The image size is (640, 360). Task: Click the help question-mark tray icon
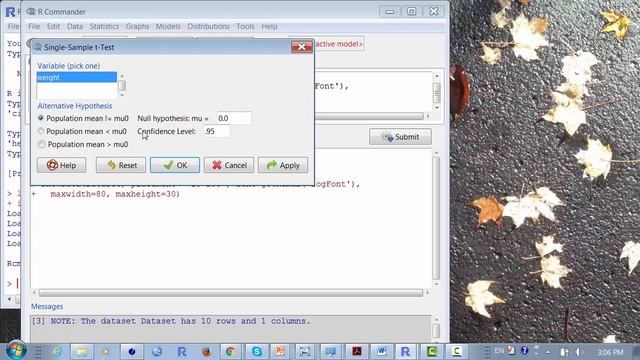pos(524,350)
